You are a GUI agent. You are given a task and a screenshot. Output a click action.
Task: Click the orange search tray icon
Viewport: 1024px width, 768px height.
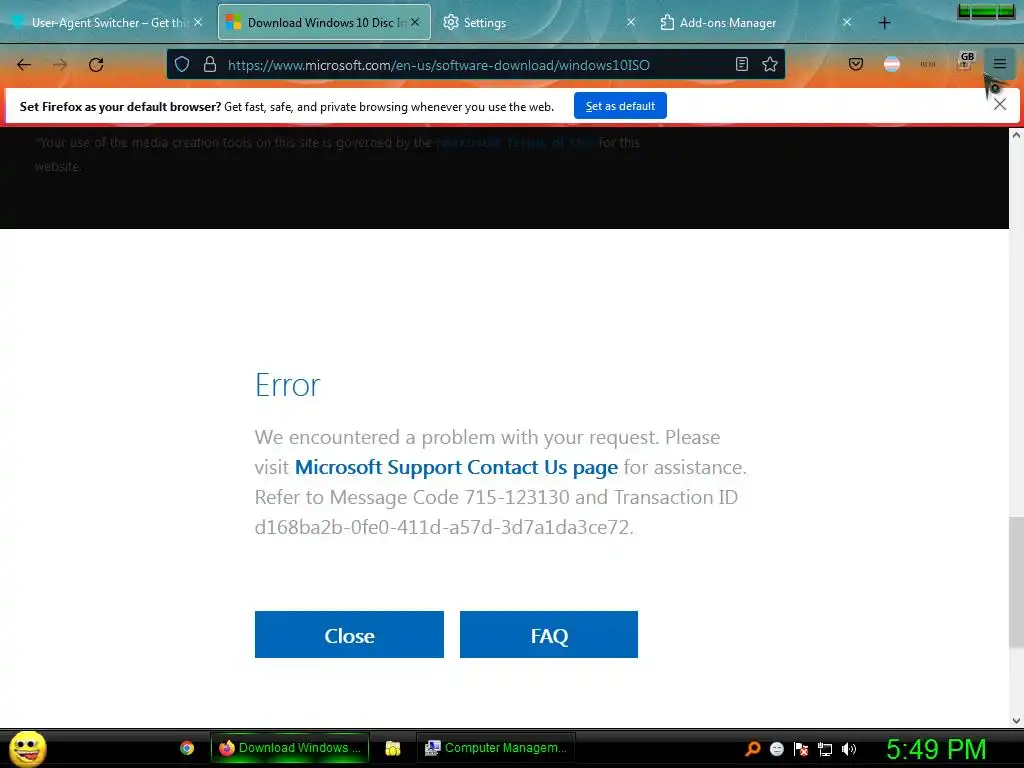tap(753, 749)
